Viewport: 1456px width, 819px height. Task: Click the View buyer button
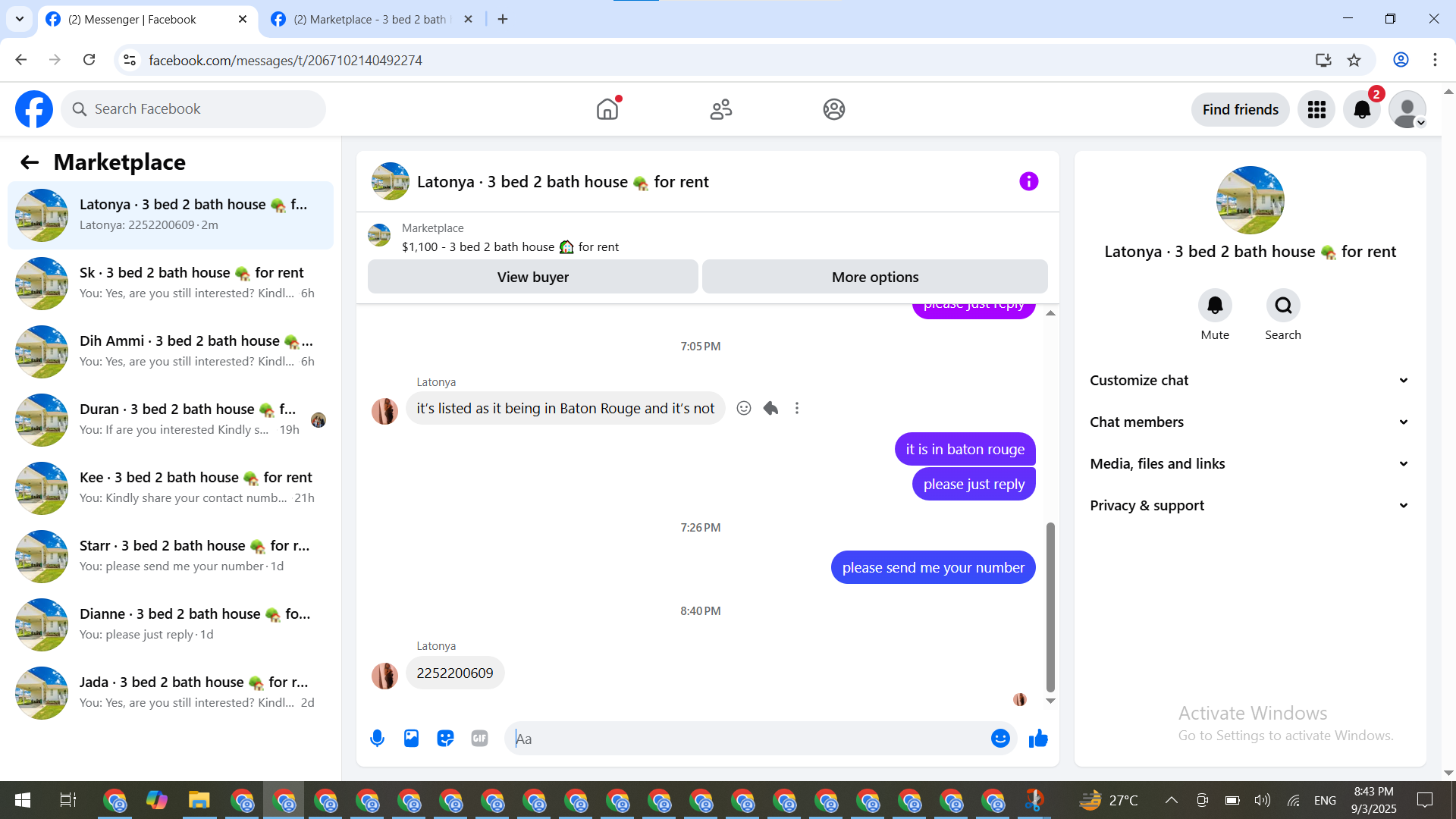point(533,277)
